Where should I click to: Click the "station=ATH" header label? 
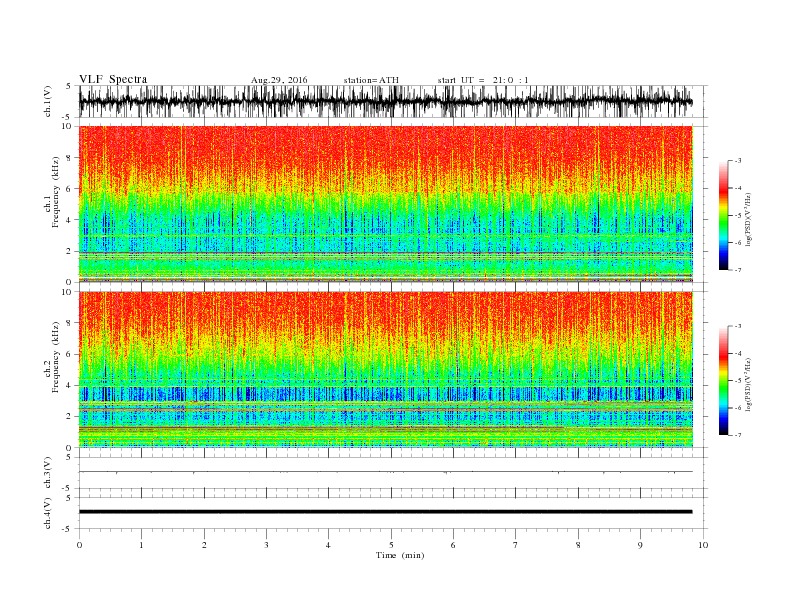click(x=371, y=80)
